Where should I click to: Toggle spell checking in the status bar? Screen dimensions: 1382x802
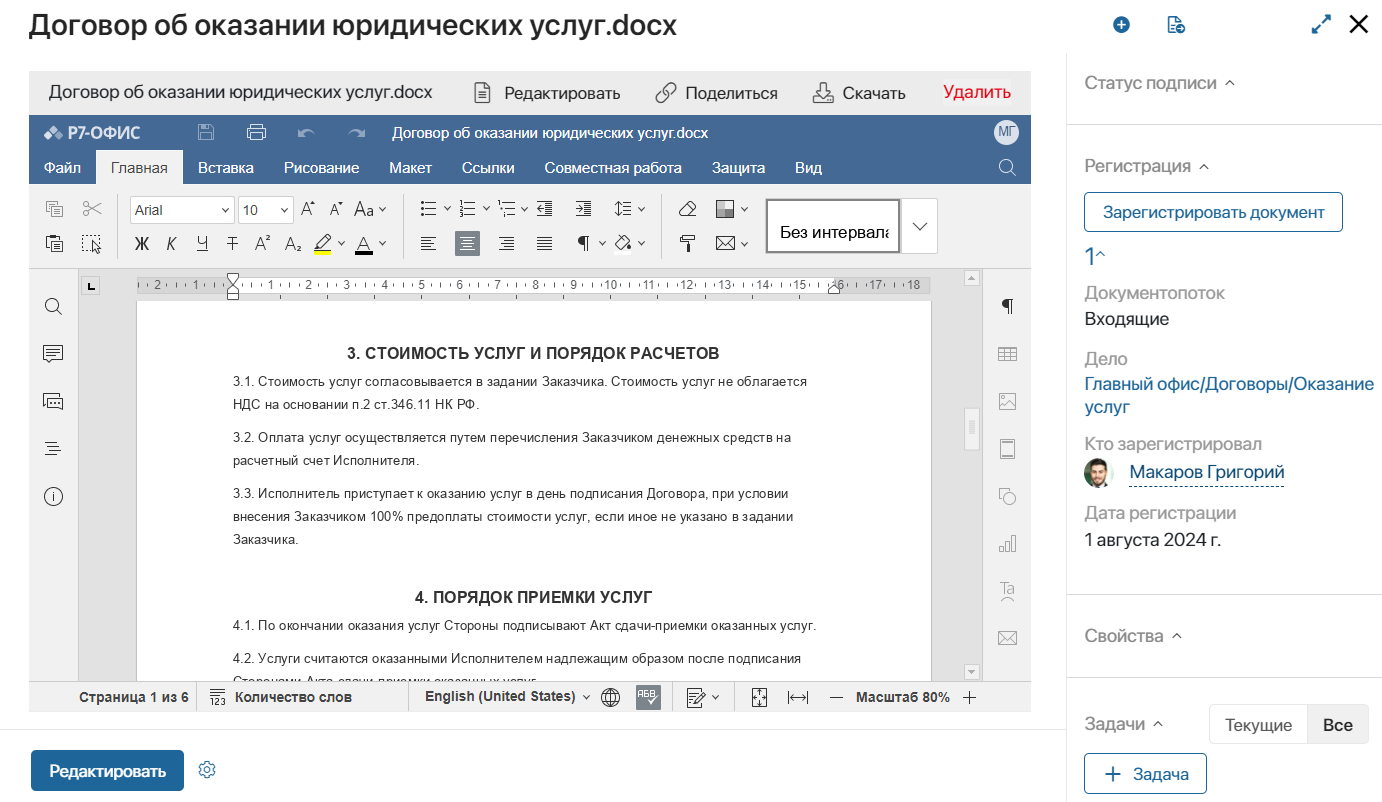tap(648, 697)
